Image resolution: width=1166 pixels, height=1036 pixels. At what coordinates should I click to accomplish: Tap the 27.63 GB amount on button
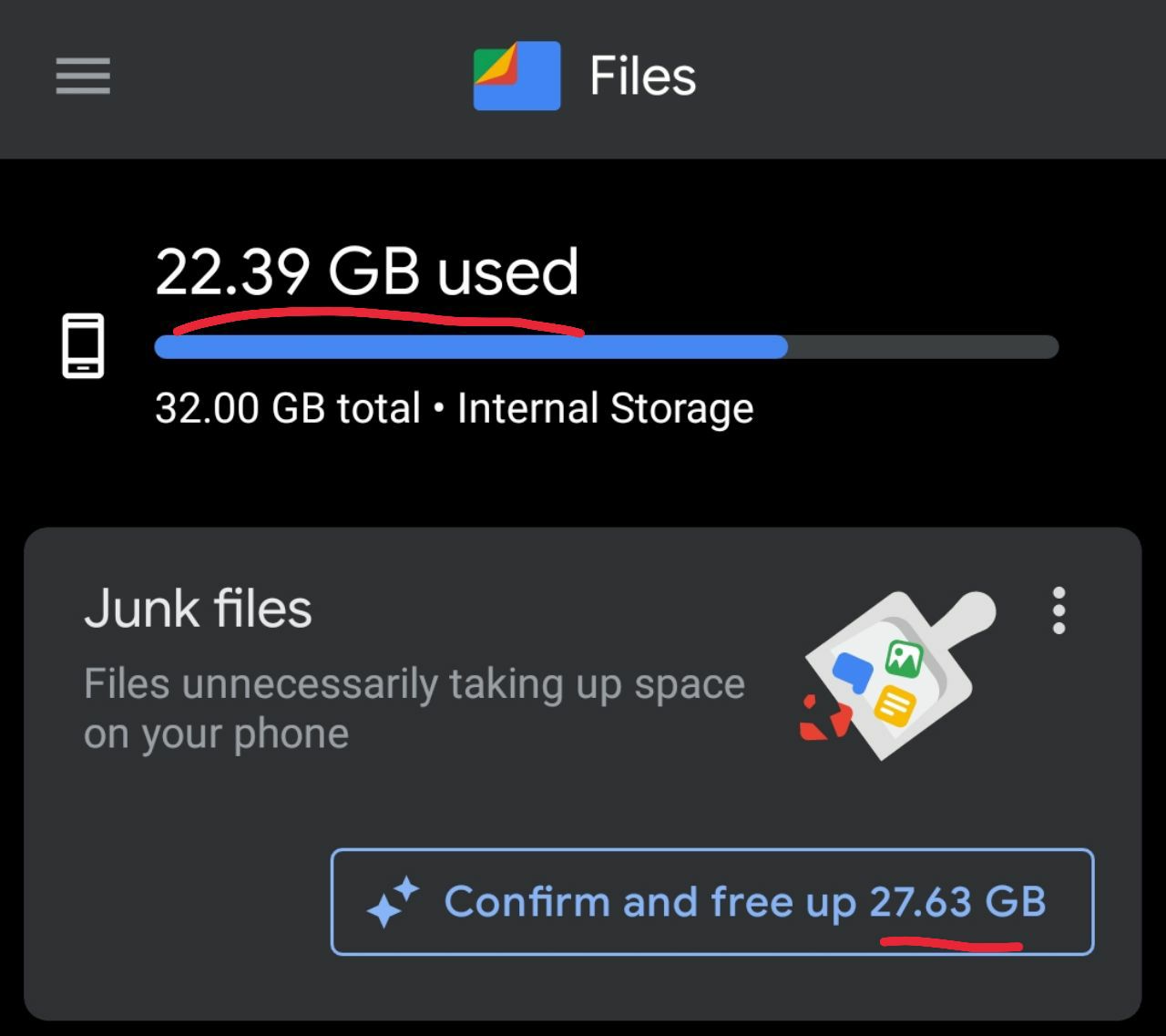tap(957, 902)
